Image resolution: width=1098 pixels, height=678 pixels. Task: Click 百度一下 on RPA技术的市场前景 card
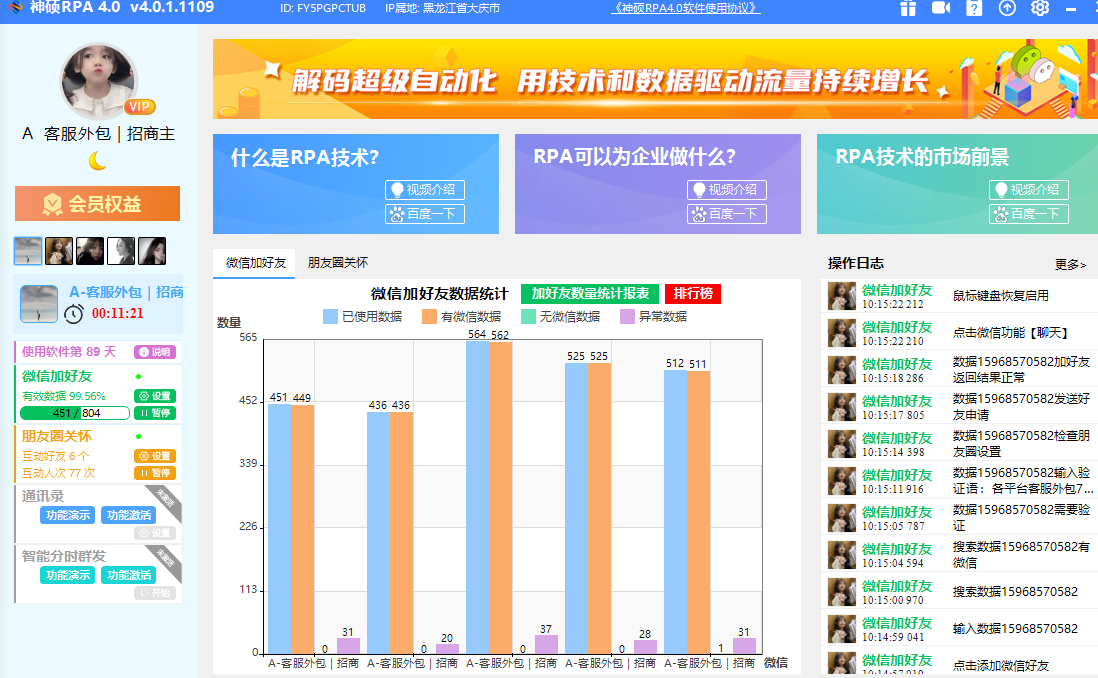[1029, 214]
